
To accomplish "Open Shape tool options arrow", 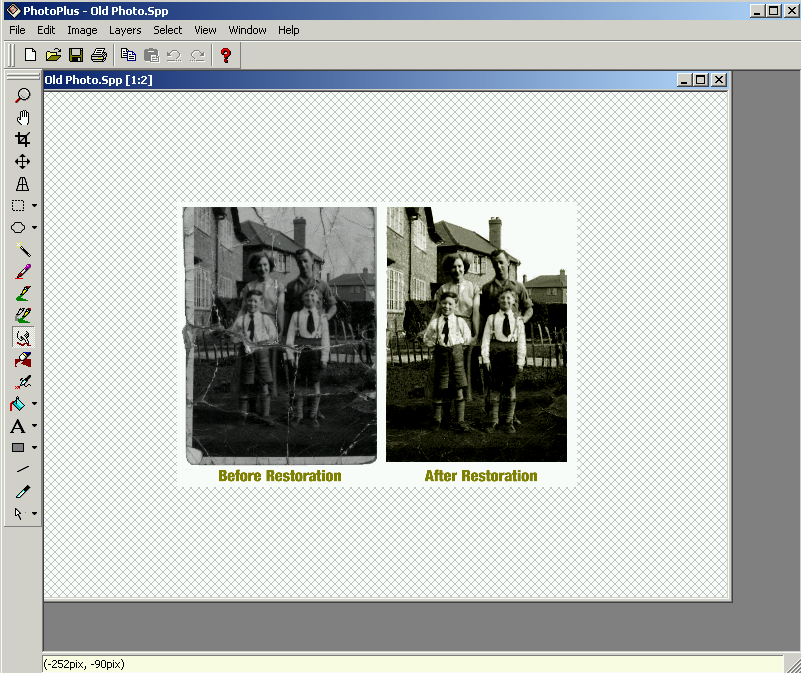I will point(35,448).
